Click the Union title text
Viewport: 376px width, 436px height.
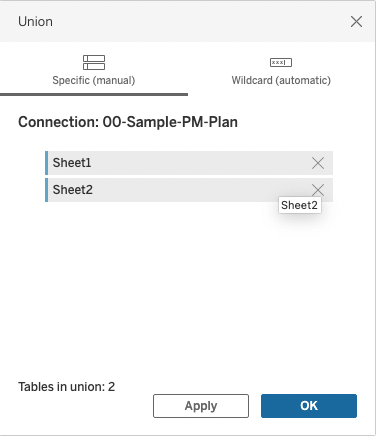pos(35,22)
